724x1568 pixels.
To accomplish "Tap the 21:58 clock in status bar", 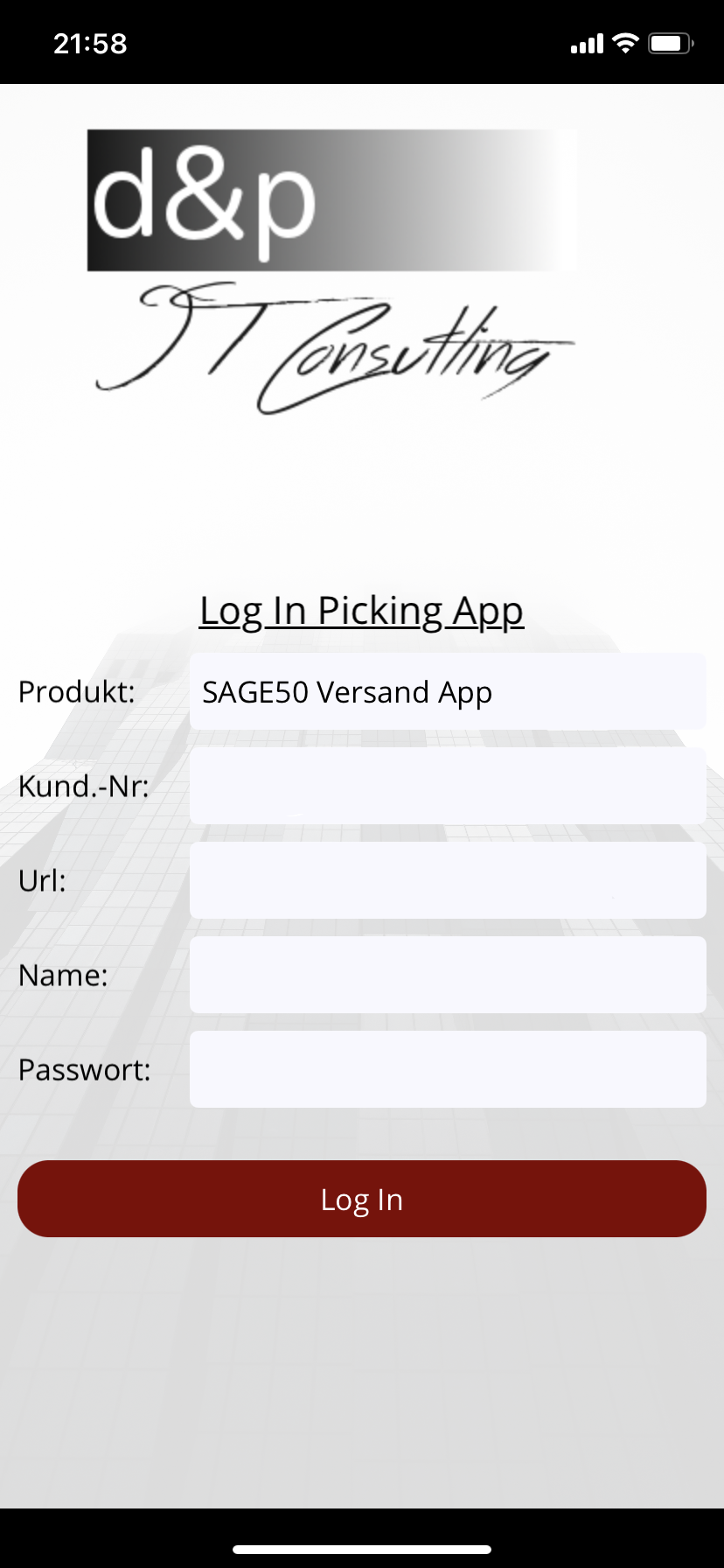I will click(x=90, y=44).
